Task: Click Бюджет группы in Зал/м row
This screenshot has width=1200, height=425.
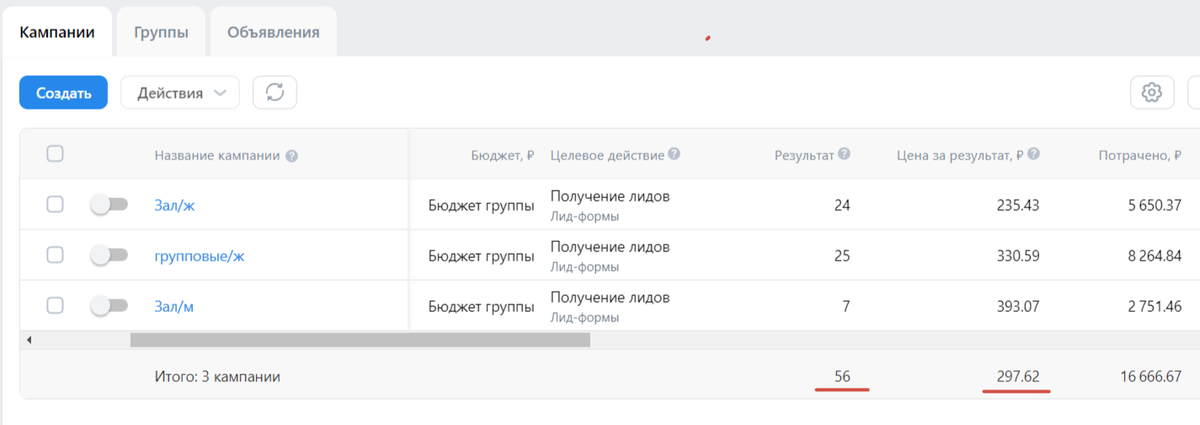Action: [x=481, y=306]
